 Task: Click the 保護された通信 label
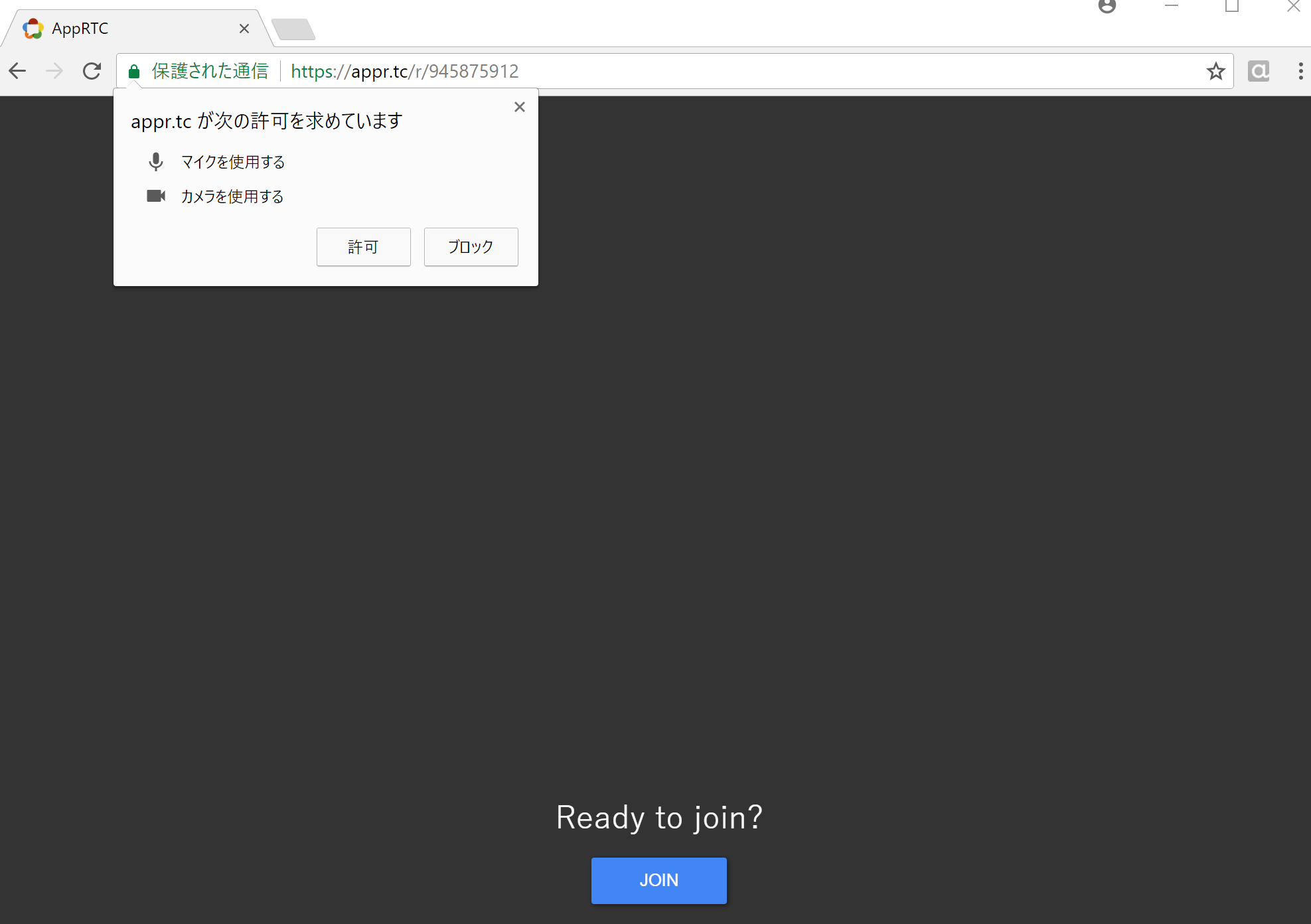pos(210,71)
